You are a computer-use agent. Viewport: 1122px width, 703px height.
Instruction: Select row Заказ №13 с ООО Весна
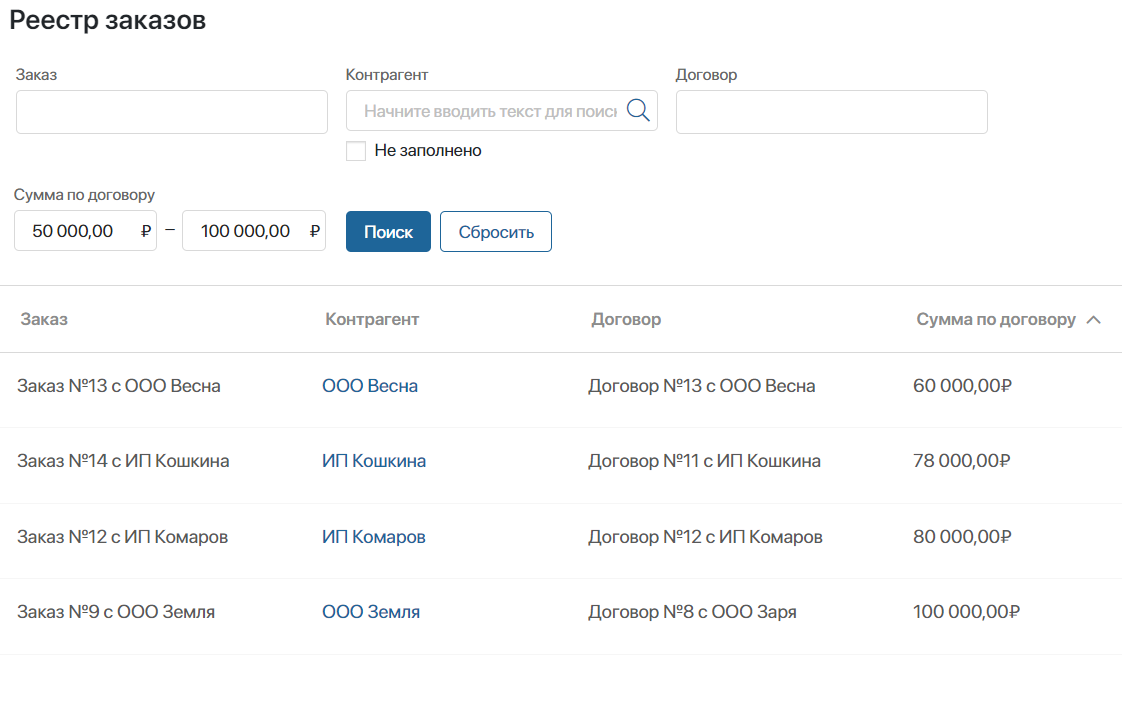[x=561, y=390]
